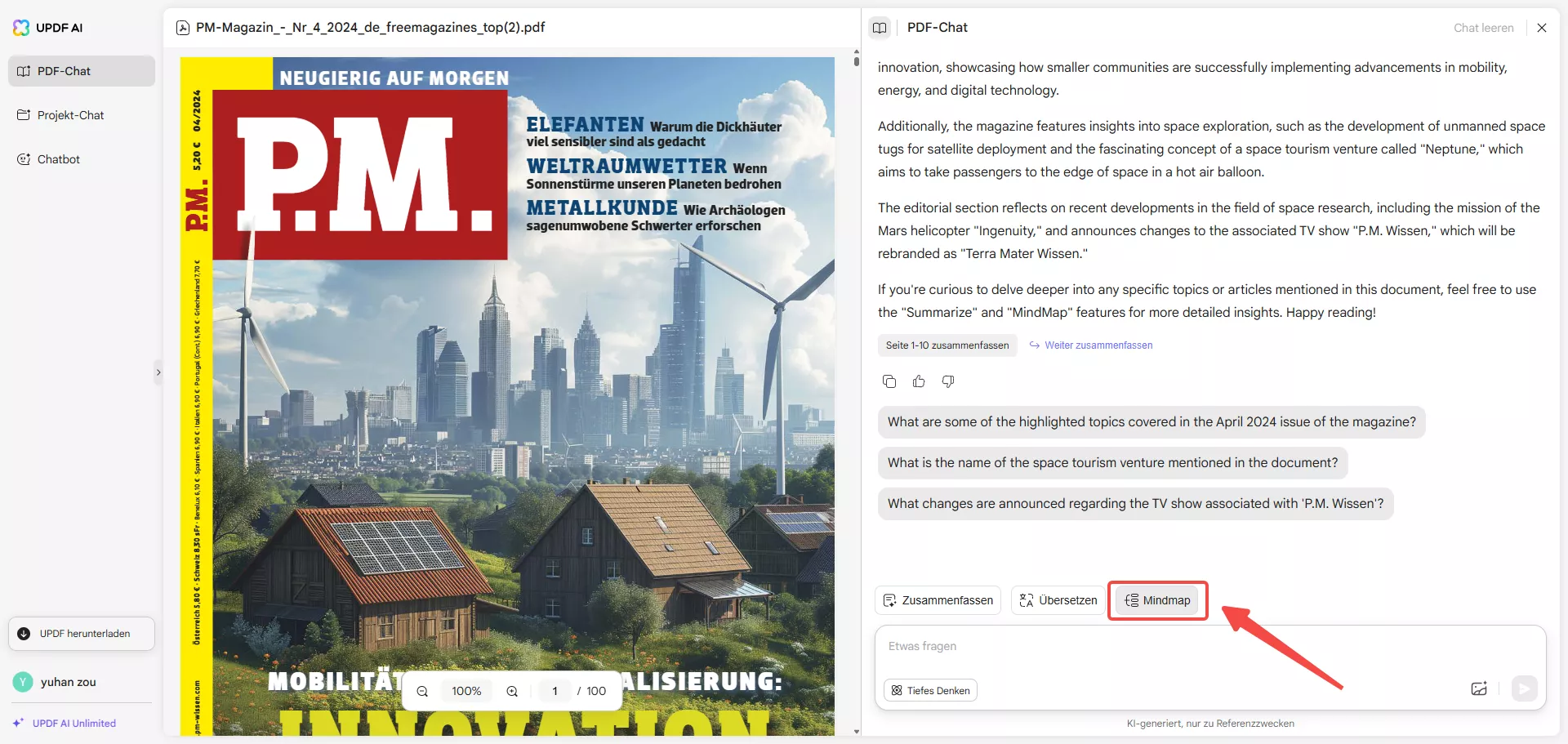This screenshot has height=744, width=1568.
Task: Click the yuhan zou user avatar
Action: [23, 682]
